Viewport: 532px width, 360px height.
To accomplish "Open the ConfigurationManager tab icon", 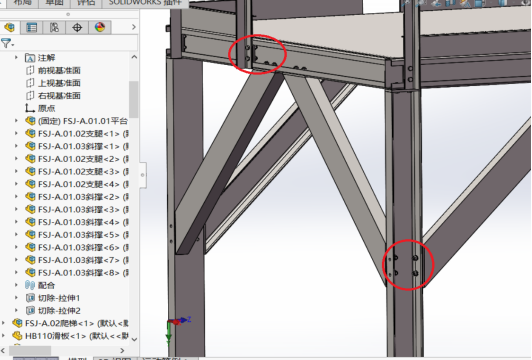I will point(54,27).
